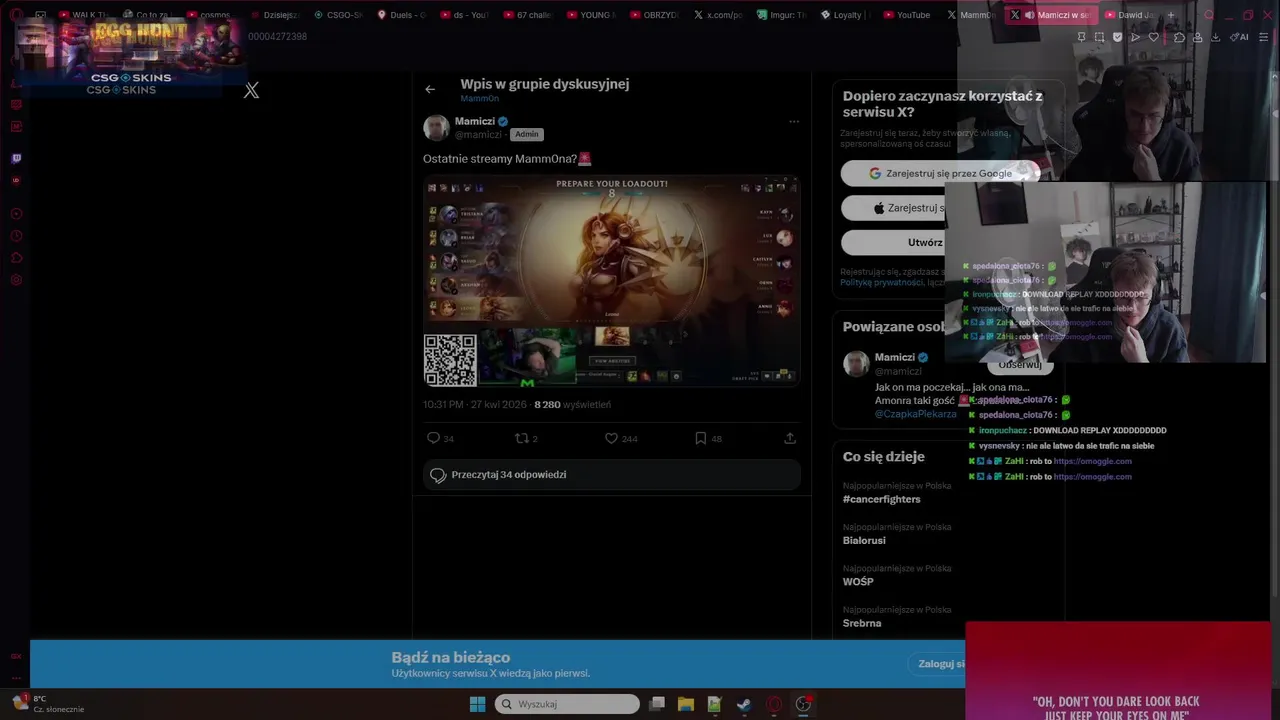
Task: Open trending topic 'WOŚP'
Action: pyautogui.click(x=858, y=582)
